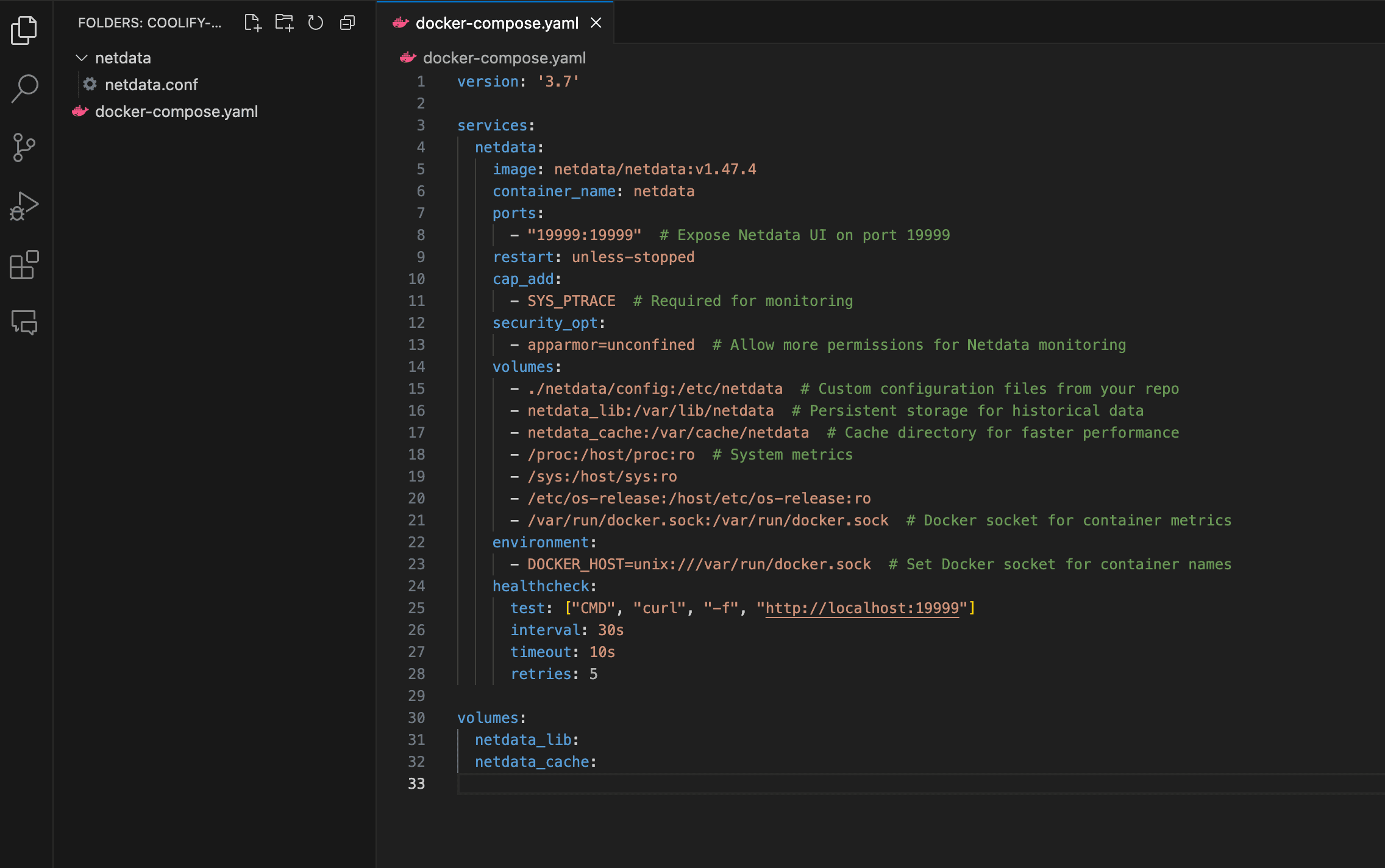Click the services key on line 3
The width and height of the screenshot is (1385, 868).
tap(492, 125)
